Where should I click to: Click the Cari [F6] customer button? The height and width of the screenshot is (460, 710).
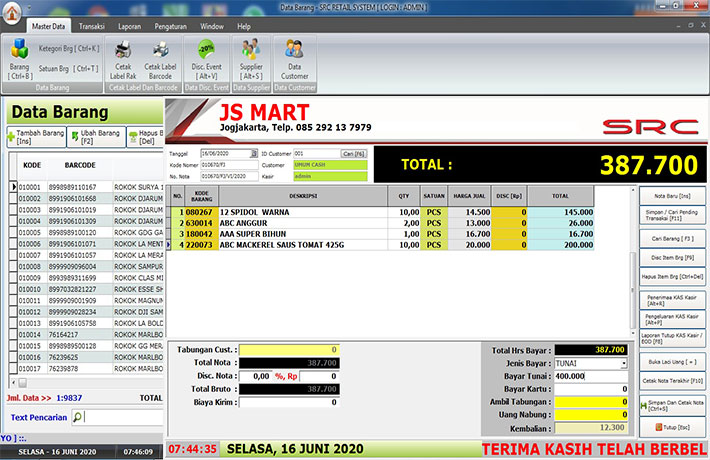tap(354, 153)
